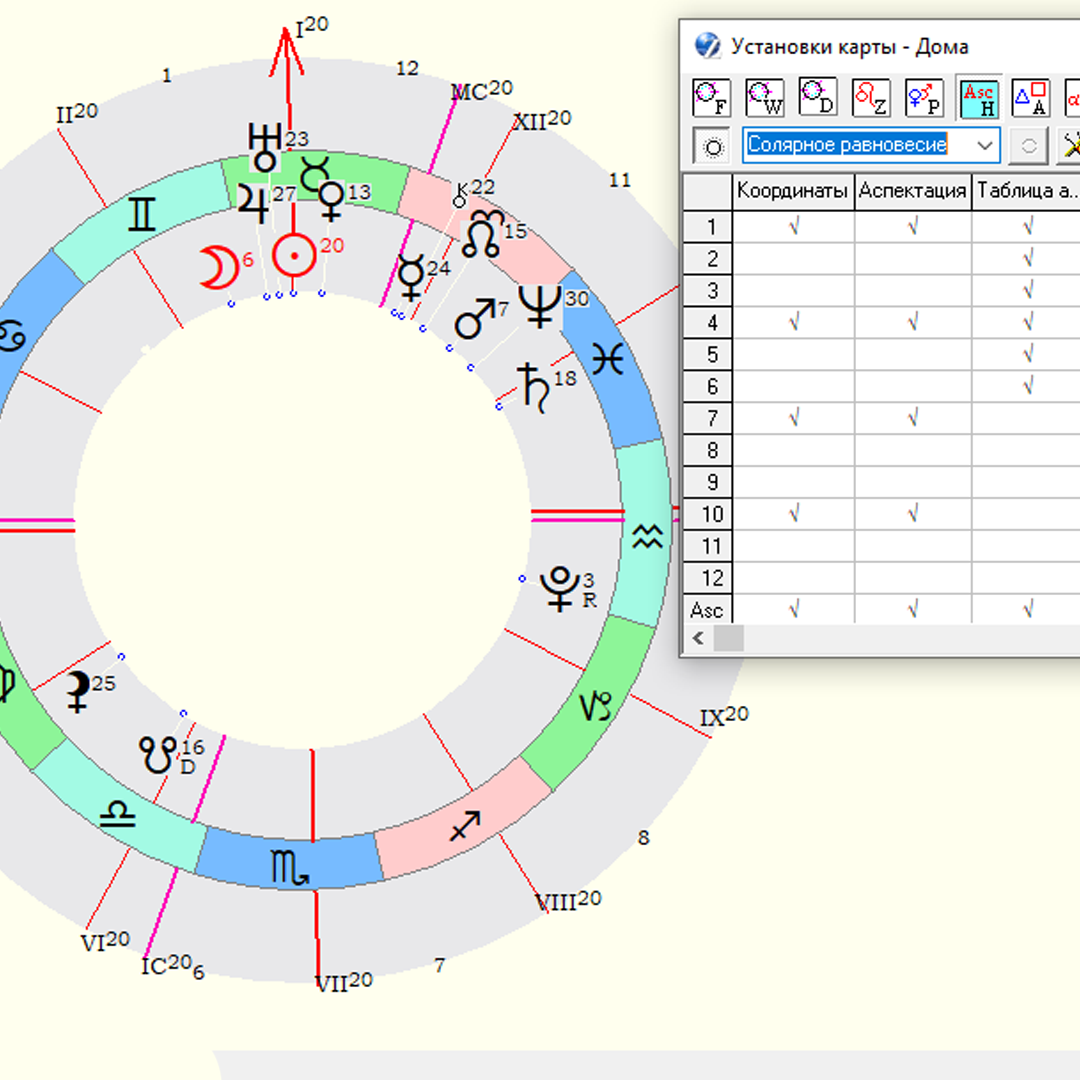Open the W chart settings icon

[765, 98]
